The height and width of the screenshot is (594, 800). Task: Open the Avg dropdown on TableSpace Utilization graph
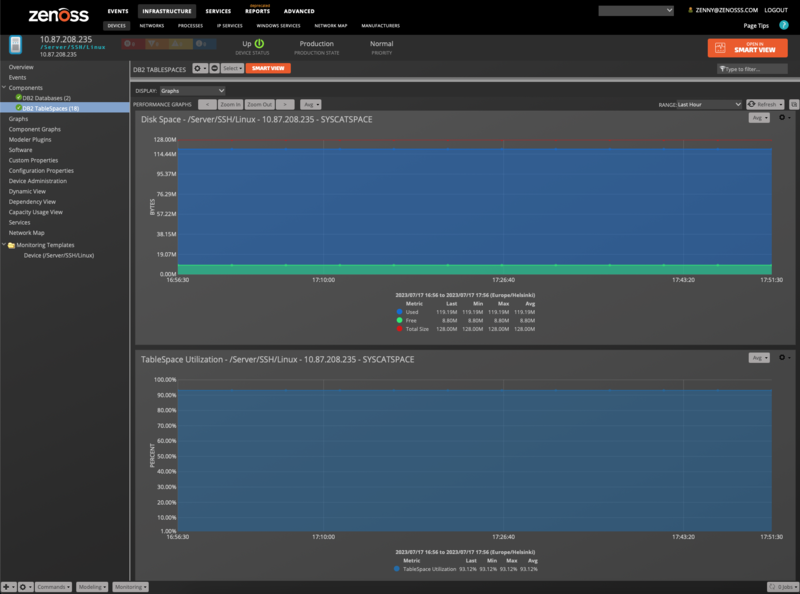pyautogui.click(x=759, y=358)
